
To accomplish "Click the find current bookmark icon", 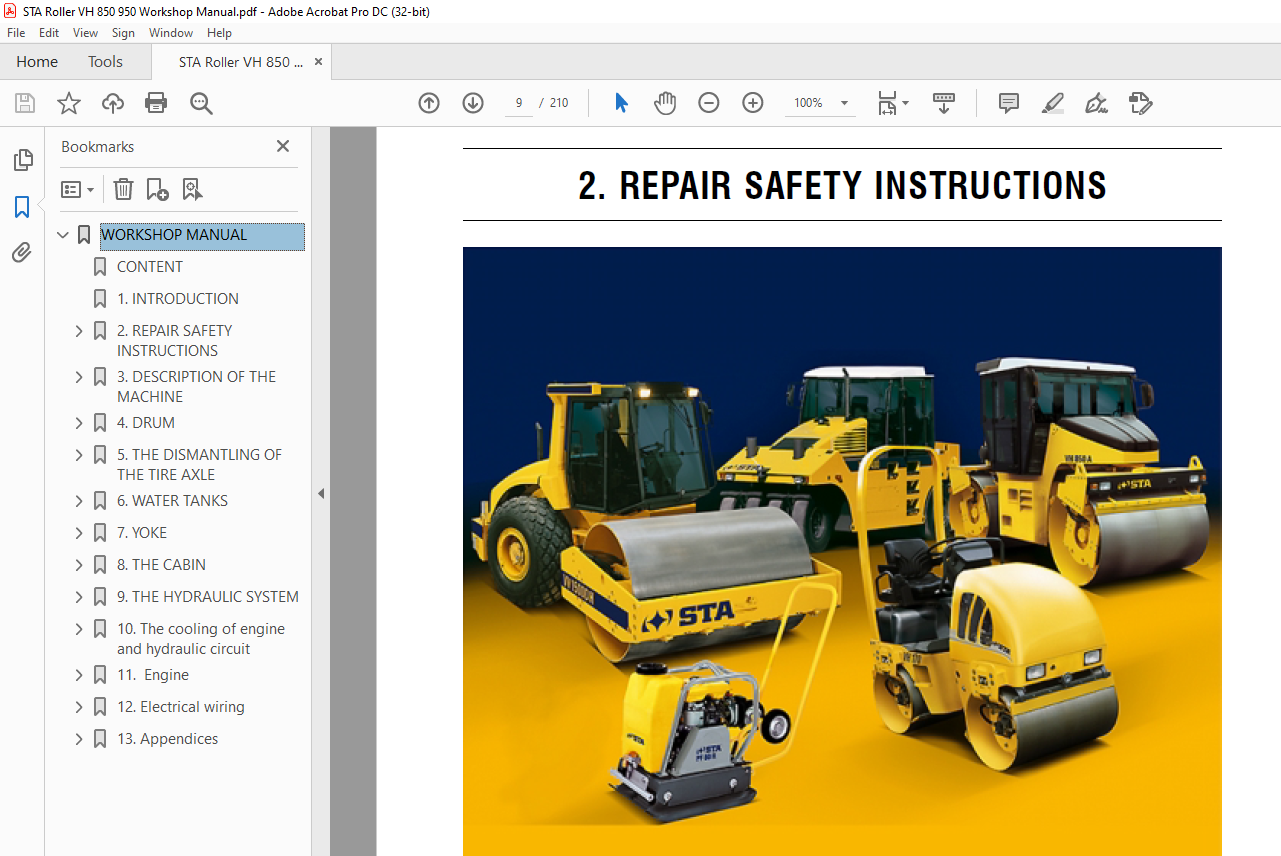I will 192,189.
